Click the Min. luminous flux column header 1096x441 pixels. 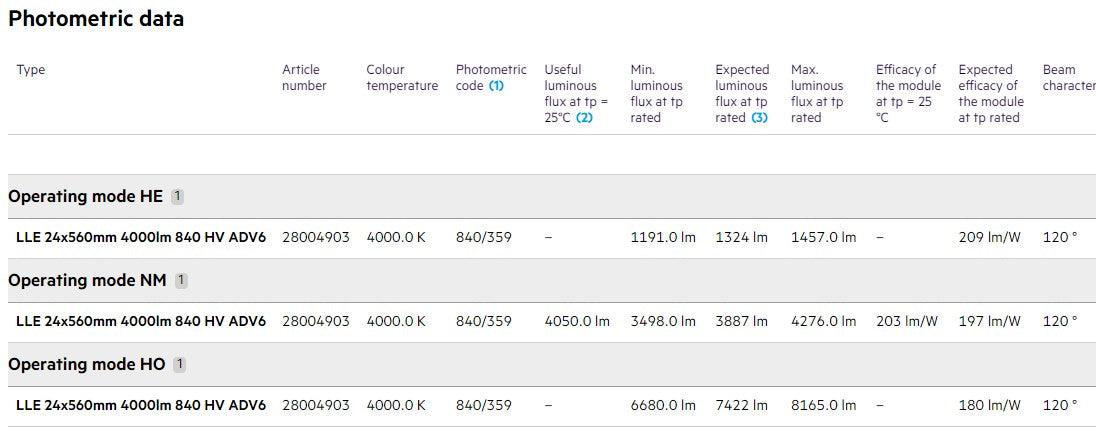pyautogui.click(x=656, y=94)
